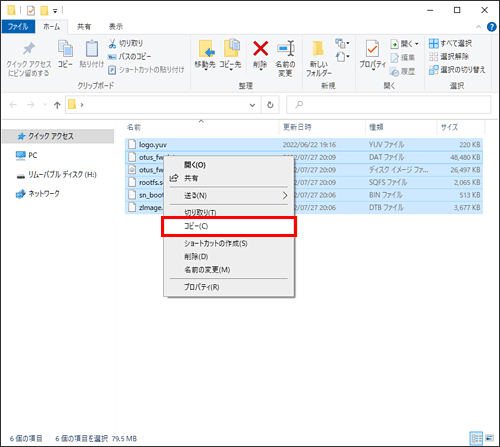This screenshot has height=447, width=500.
Task: Open the View (表示) ribbon tab
Action: coord(116,27)
